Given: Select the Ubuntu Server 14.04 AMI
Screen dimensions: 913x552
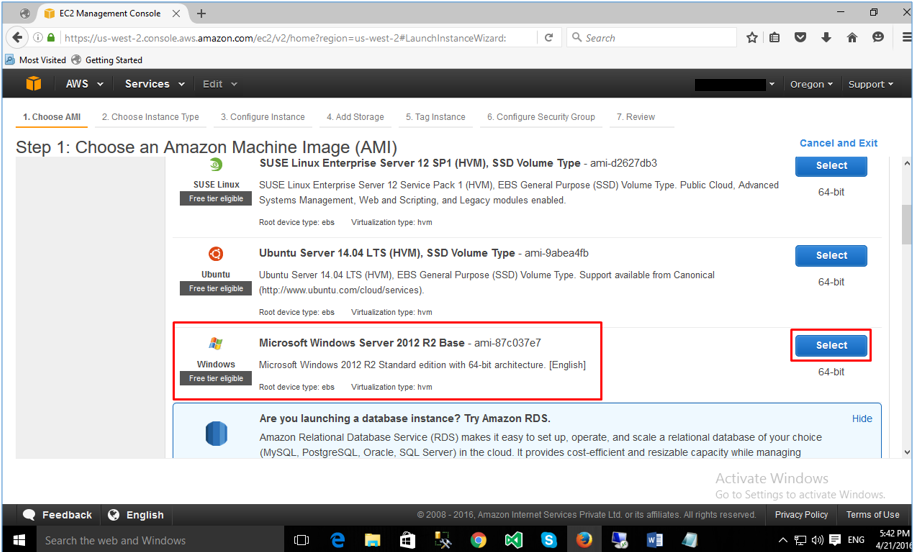Looking at the screenshot, I should click(x=831, y=255).
